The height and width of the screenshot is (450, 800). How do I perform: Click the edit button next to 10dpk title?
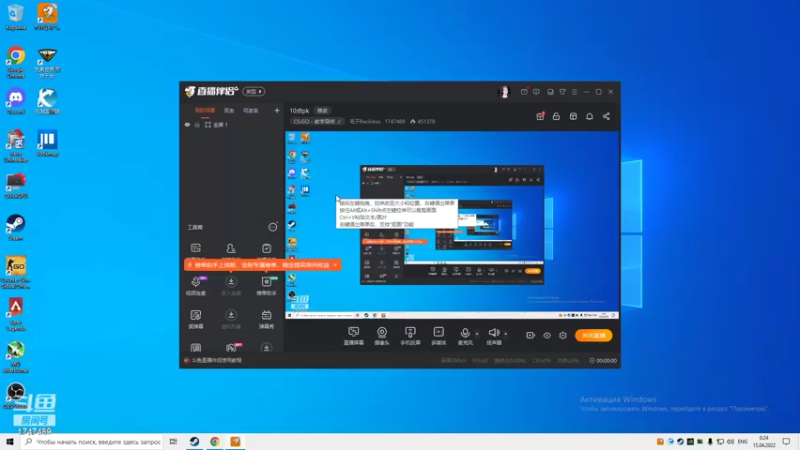coord(322,110)
